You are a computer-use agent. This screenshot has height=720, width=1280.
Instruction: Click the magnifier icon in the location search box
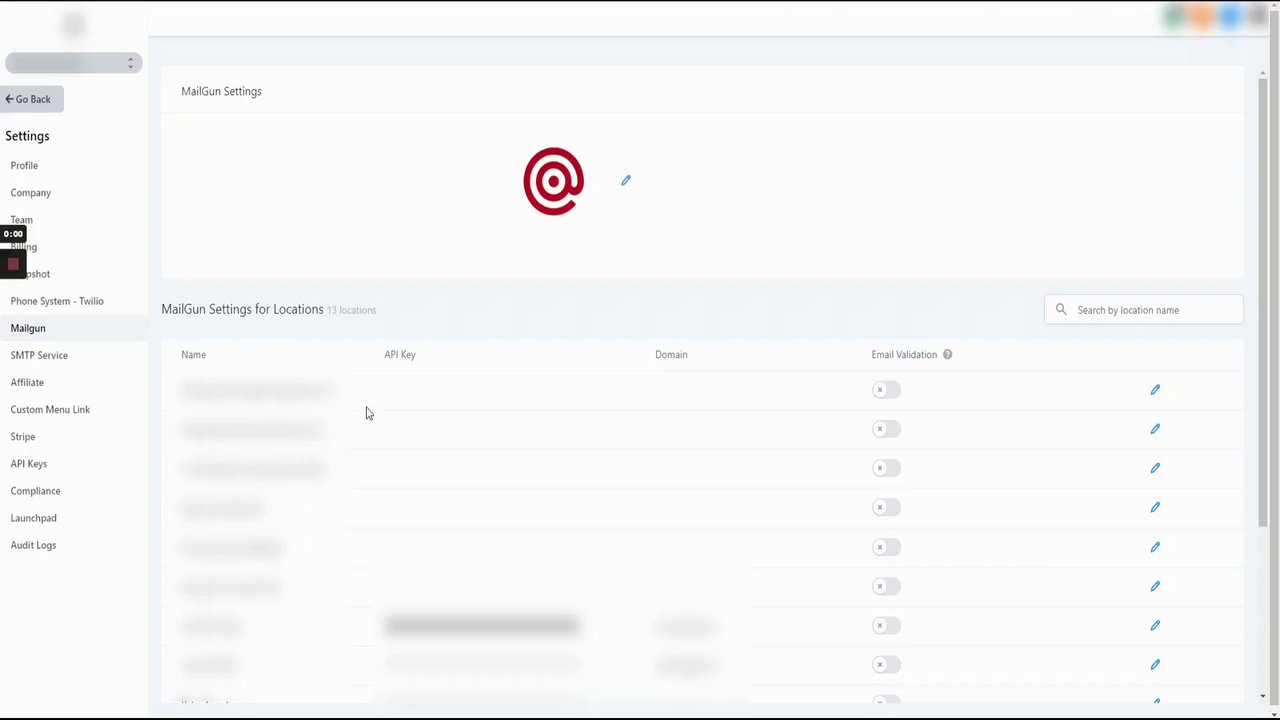1061,310
